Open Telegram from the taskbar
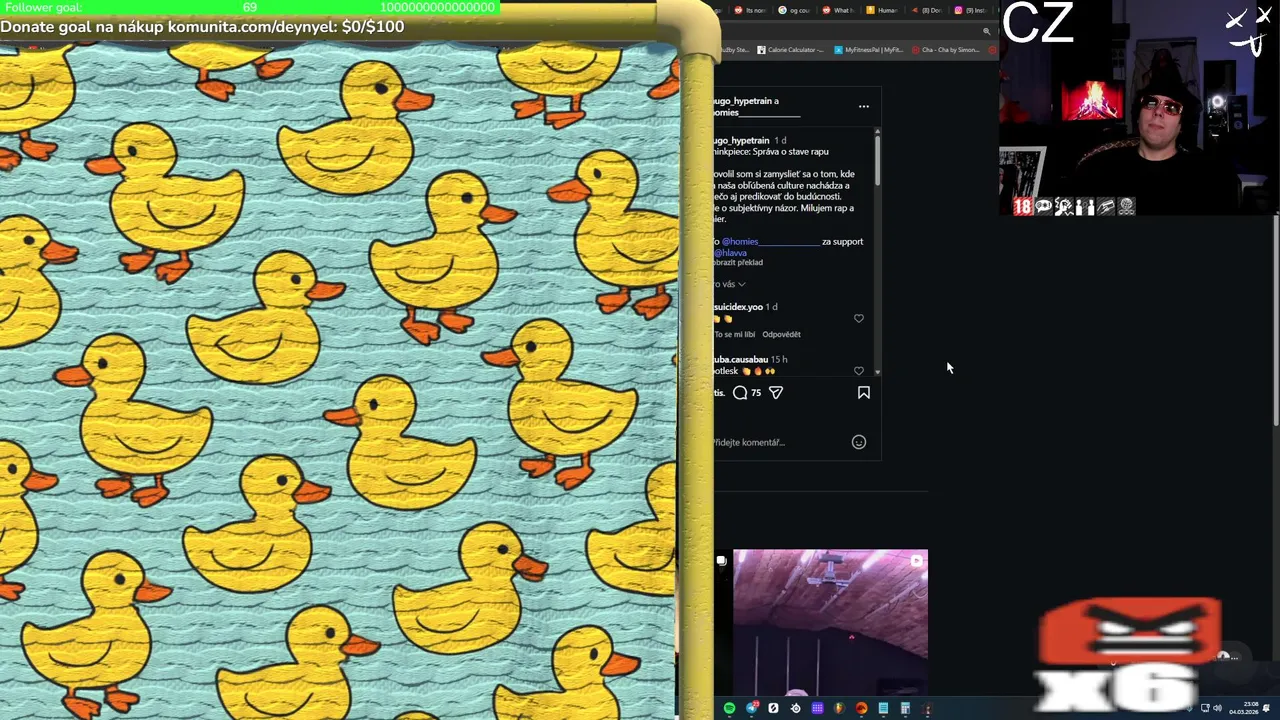This screenshot has width=1280, height=720. (752, 708)
